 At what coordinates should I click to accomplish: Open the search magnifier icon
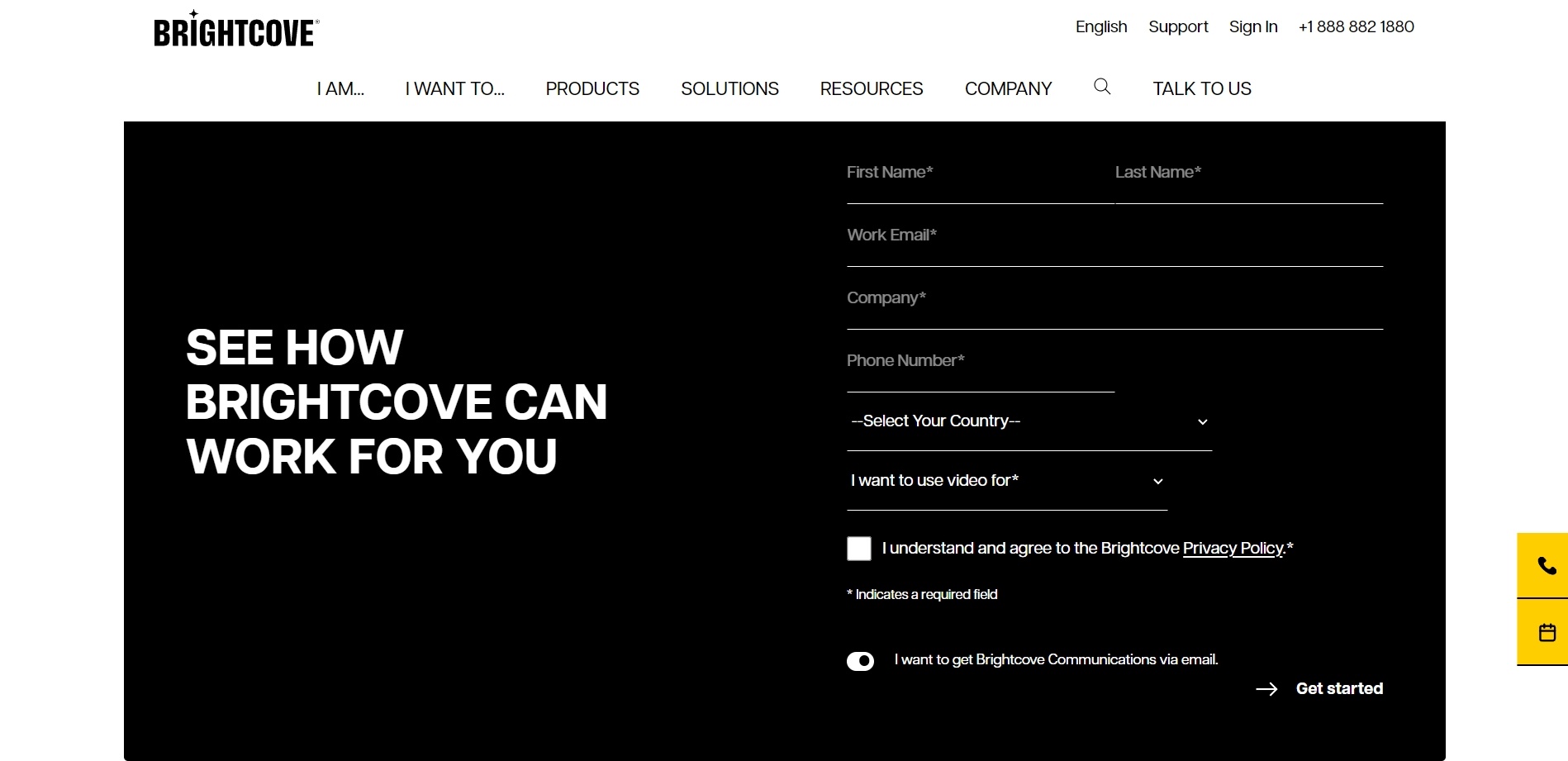click(1102, 87)
